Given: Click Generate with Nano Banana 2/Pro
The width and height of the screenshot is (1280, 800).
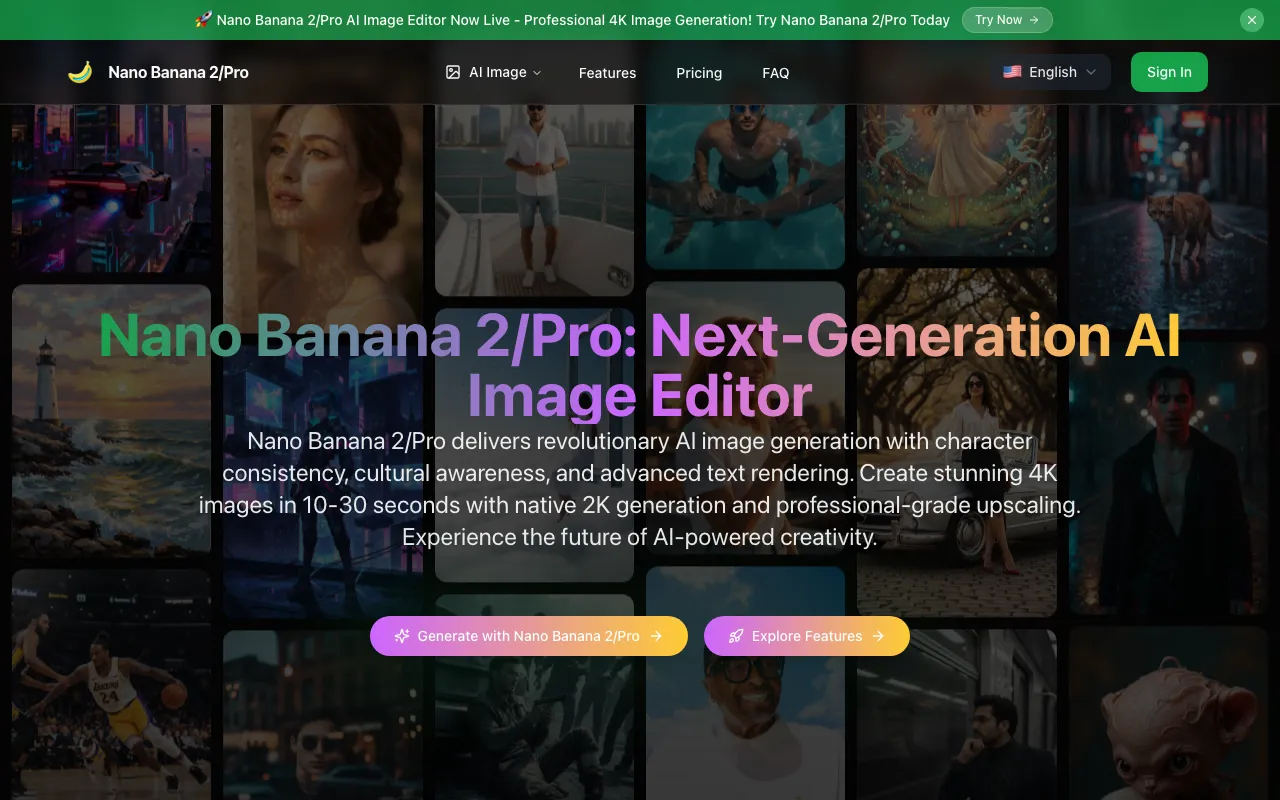Looking at the screenshot, I should [529, 636].
